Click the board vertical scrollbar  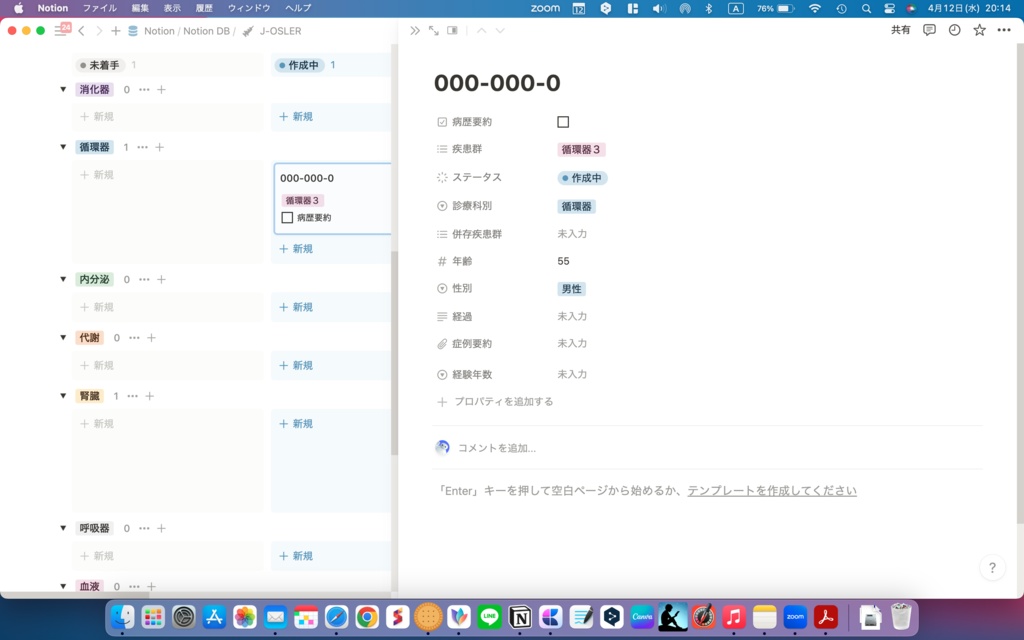394,353
